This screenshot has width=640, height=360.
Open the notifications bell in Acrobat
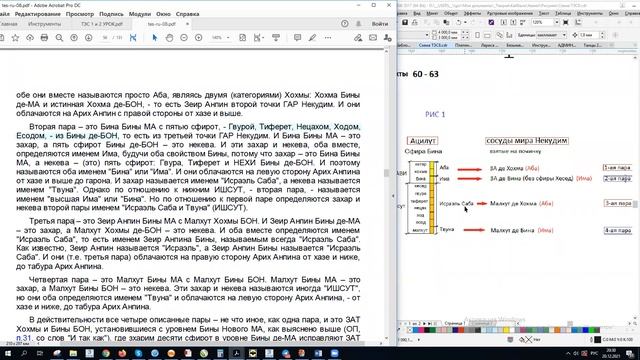point(359,24)
